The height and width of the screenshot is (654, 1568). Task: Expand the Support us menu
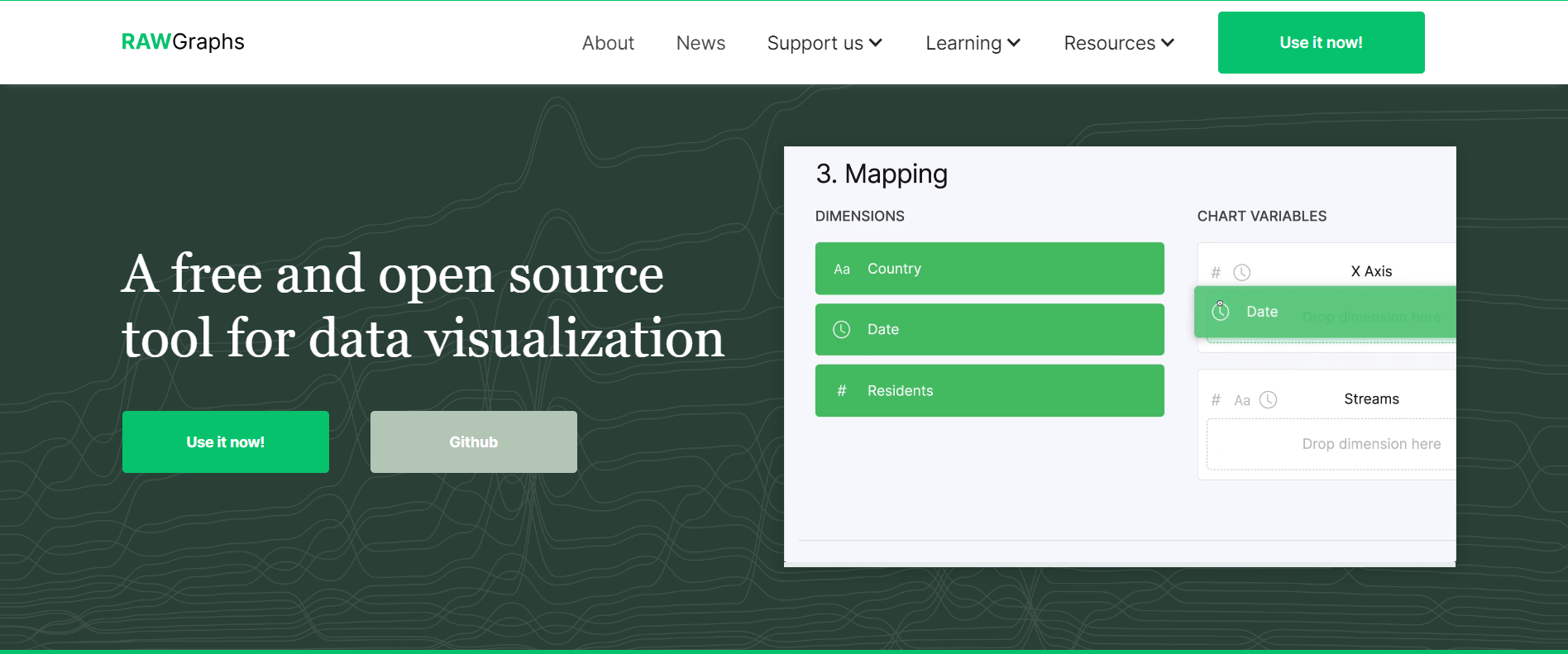[x=825, y=43]
